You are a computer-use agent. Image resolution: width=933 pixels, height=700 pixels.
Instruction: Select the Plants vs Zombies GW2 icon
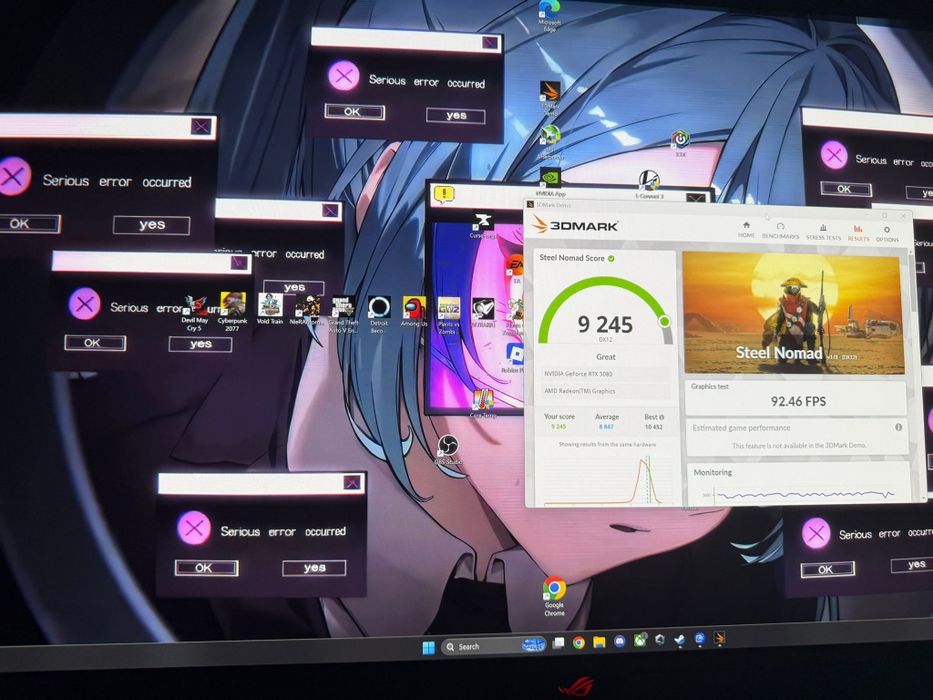448,315
